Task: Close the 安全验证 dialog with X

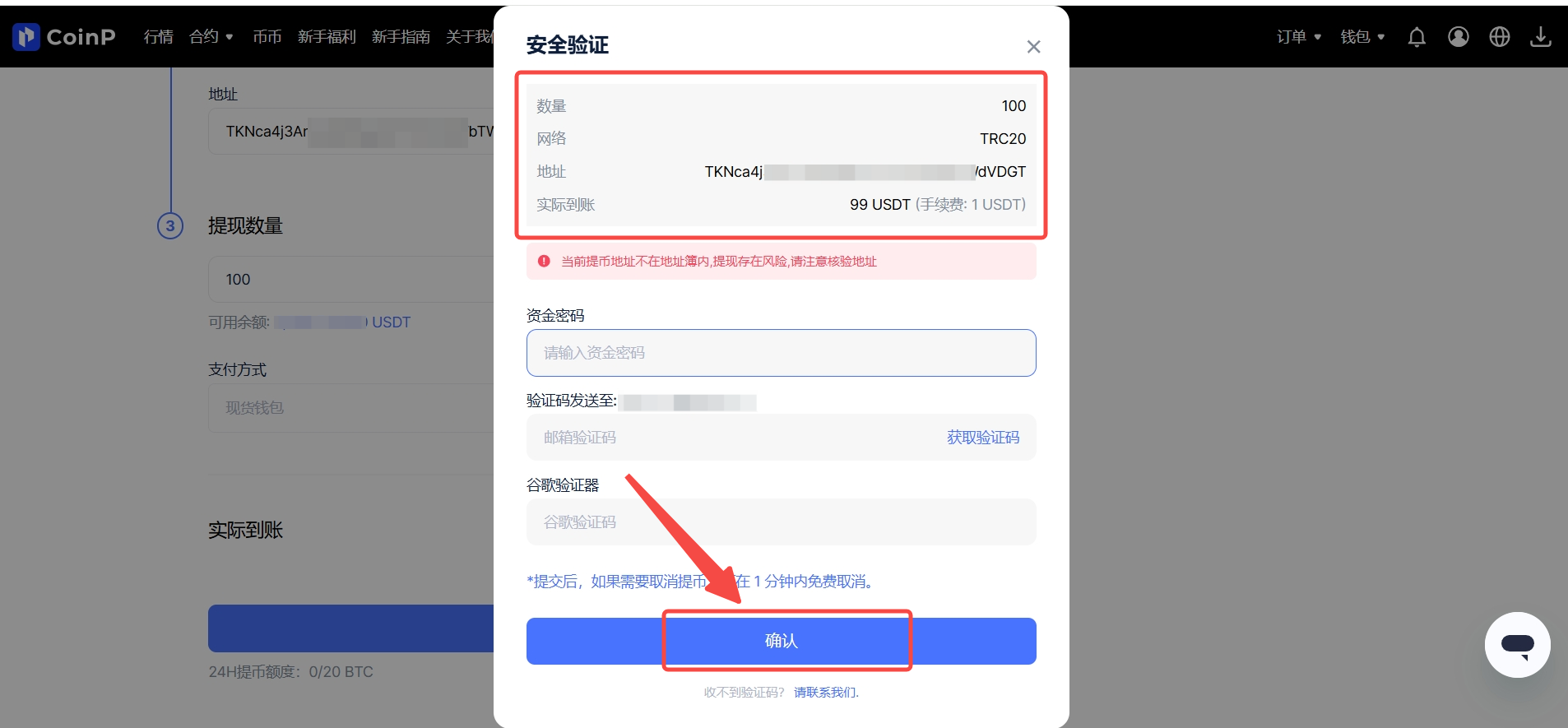Action: point(1034,47)
